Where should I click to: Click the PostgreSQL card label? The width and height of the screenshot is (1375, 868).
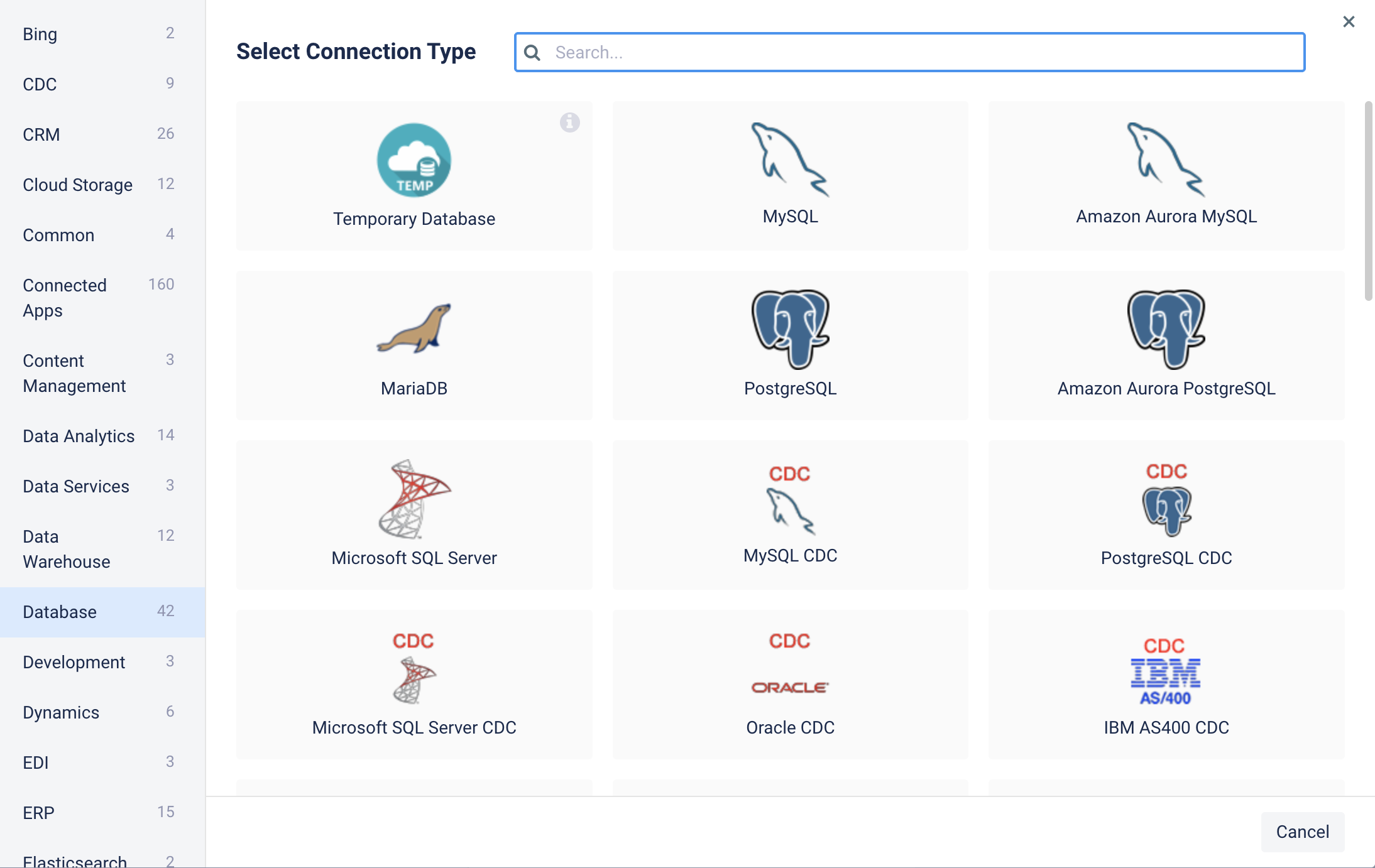click(x=790, y=388)
